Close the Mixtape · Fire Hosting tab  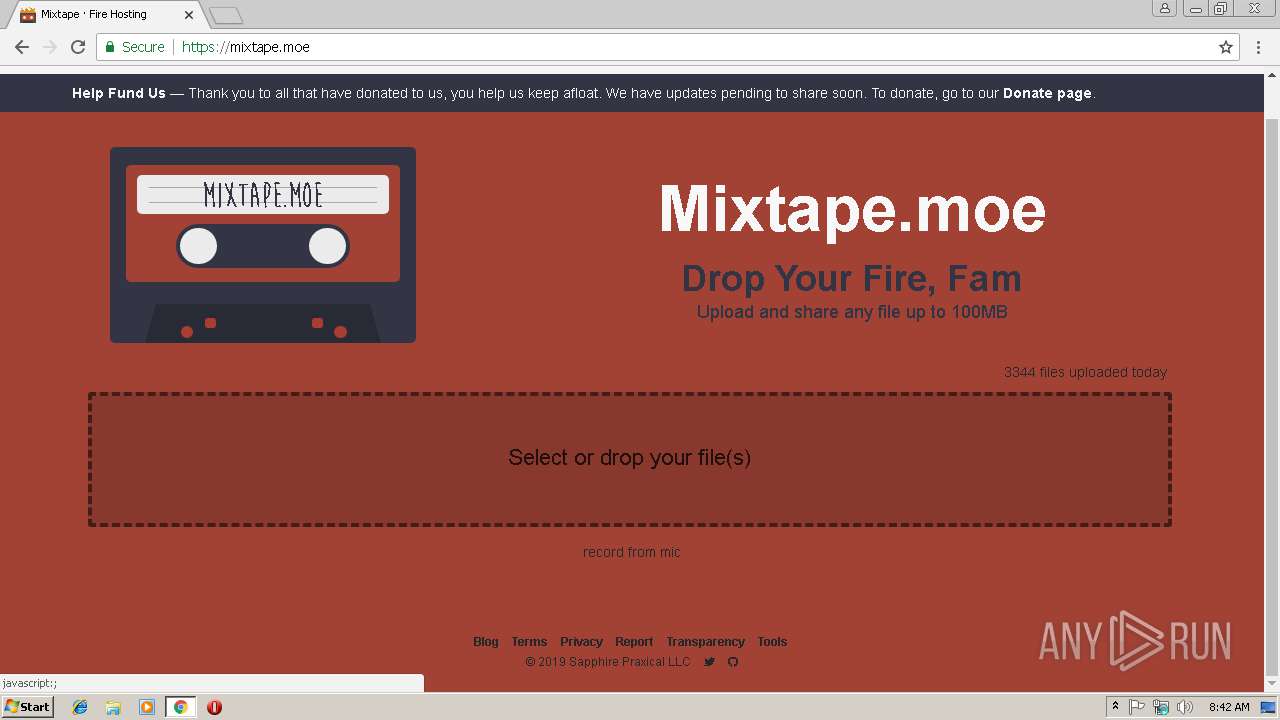189,15
